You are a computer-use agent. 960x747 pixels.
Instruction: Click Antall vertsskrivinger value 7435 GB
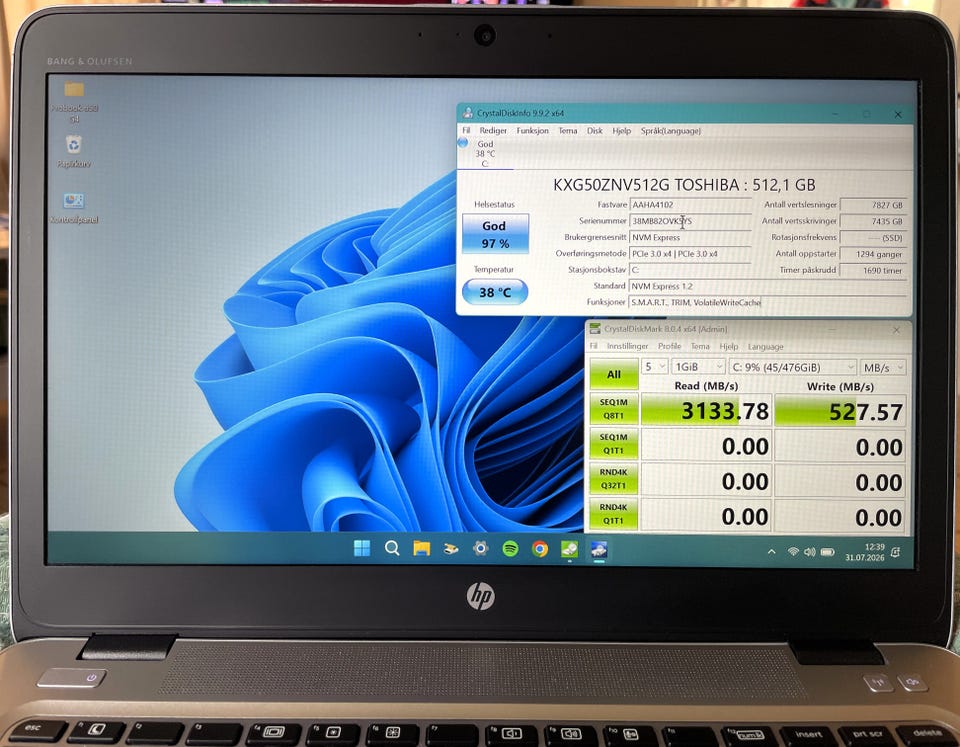[x=873, y=221]
